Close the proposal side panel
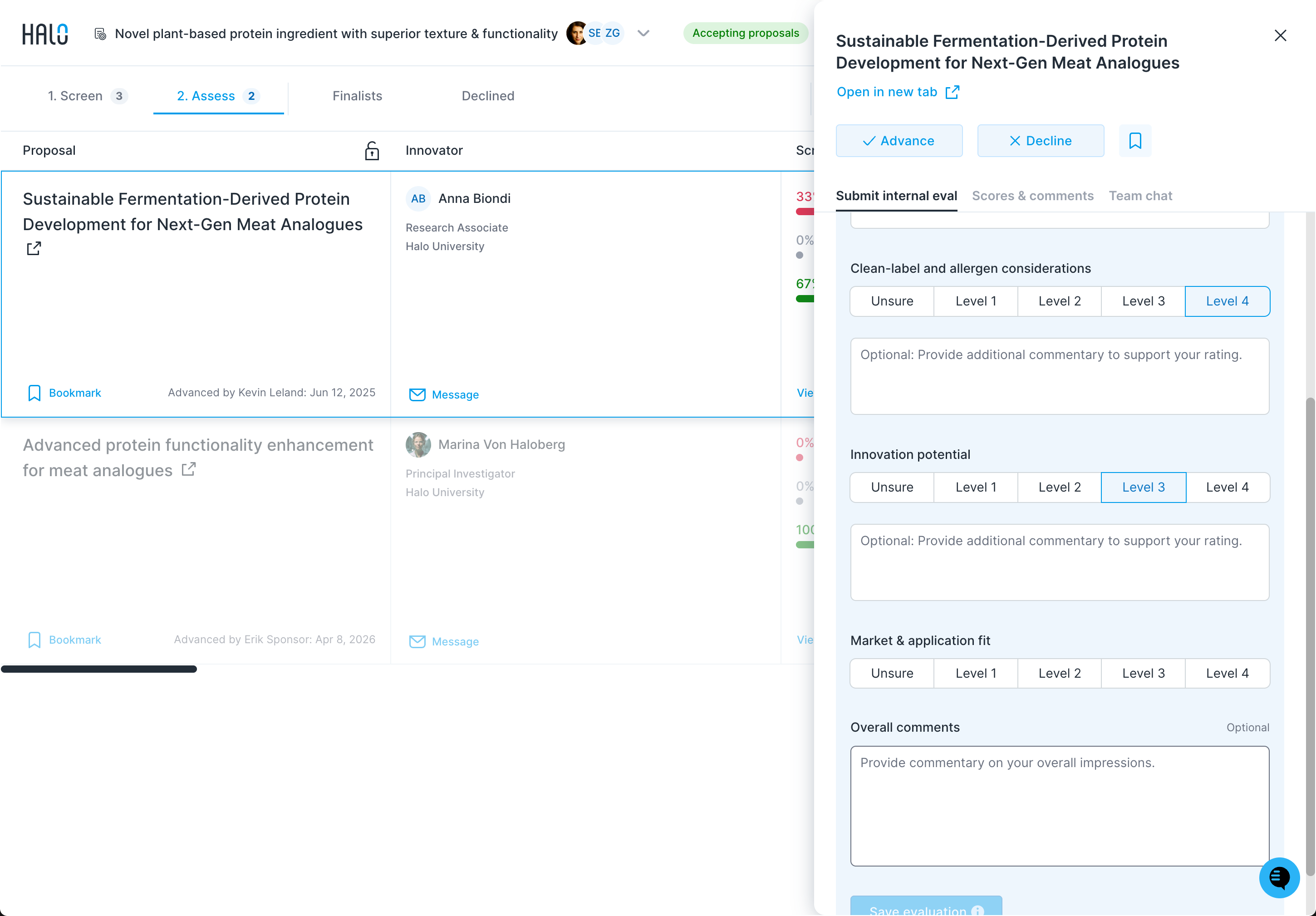The image size is (1316, 916). coord(1280,35)
